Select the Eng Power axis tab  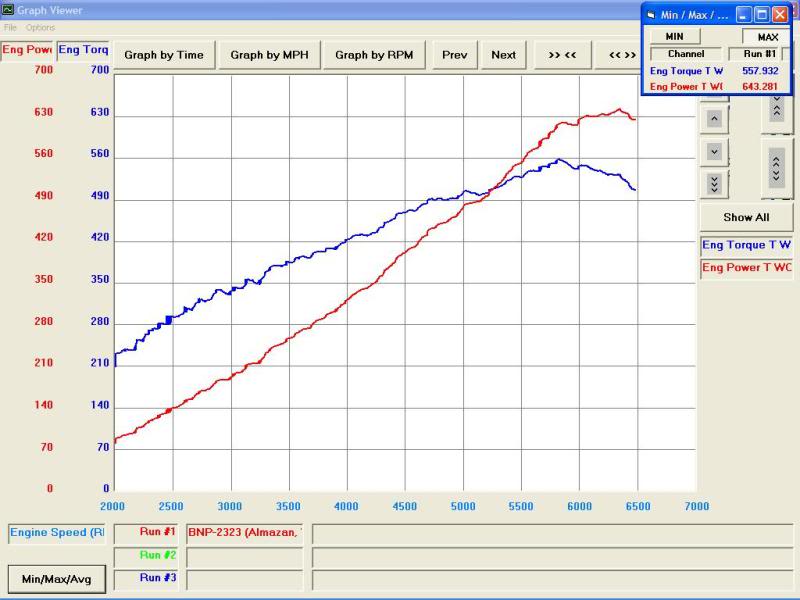pyautogui.click(x=27, y=50)
